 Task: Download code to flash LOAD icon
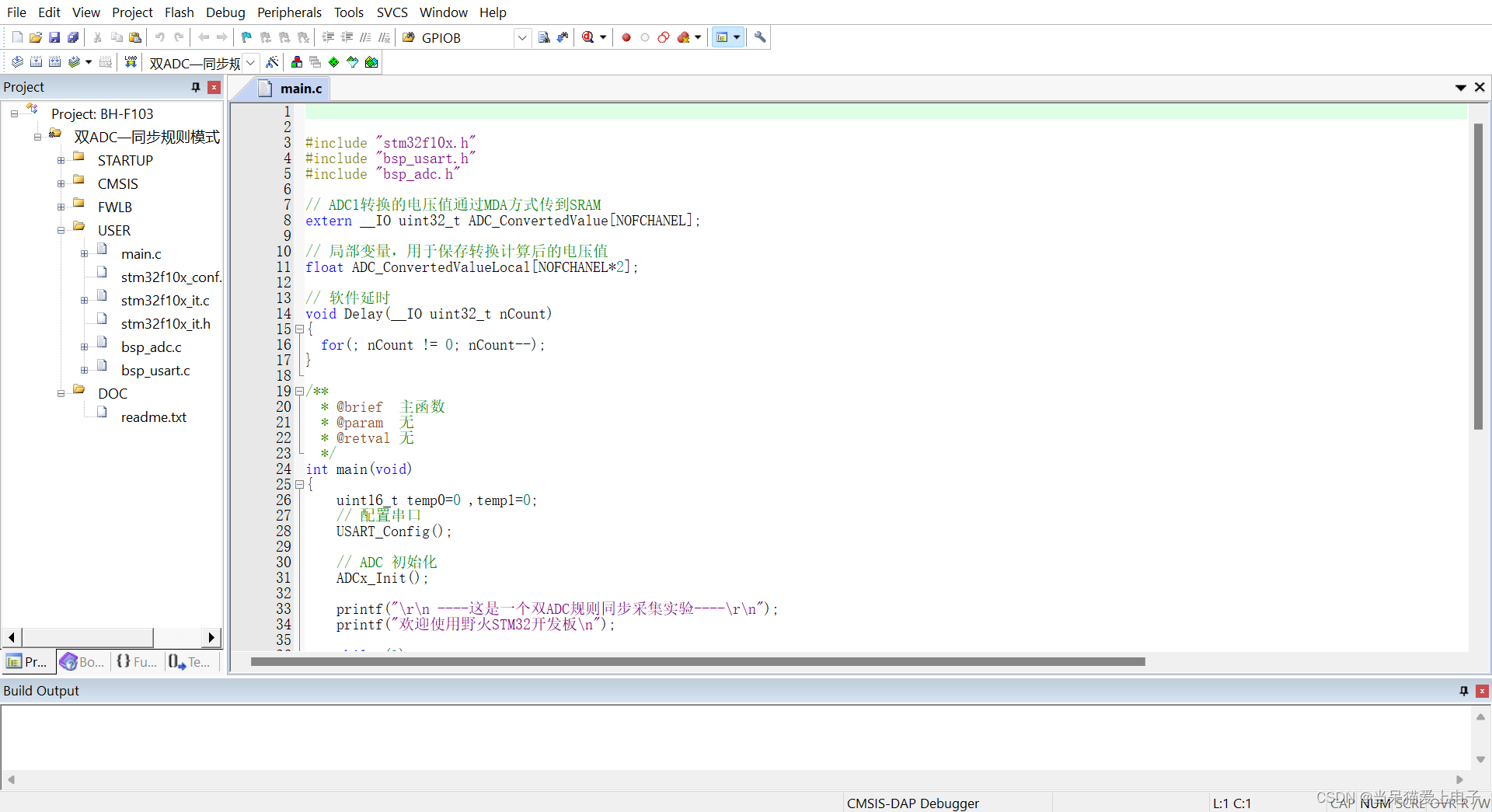pyautogui.click(x=131, y=62)
